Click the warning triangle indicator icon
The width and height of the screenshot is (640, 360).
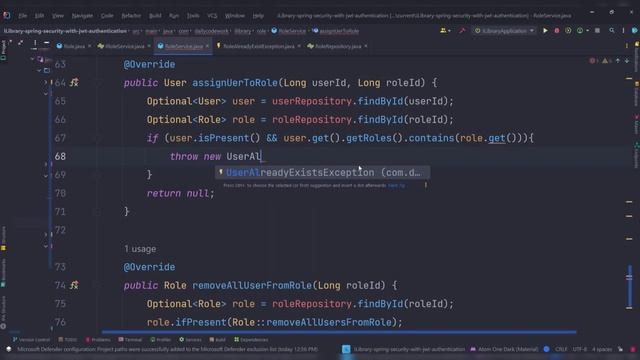(605, 61)
